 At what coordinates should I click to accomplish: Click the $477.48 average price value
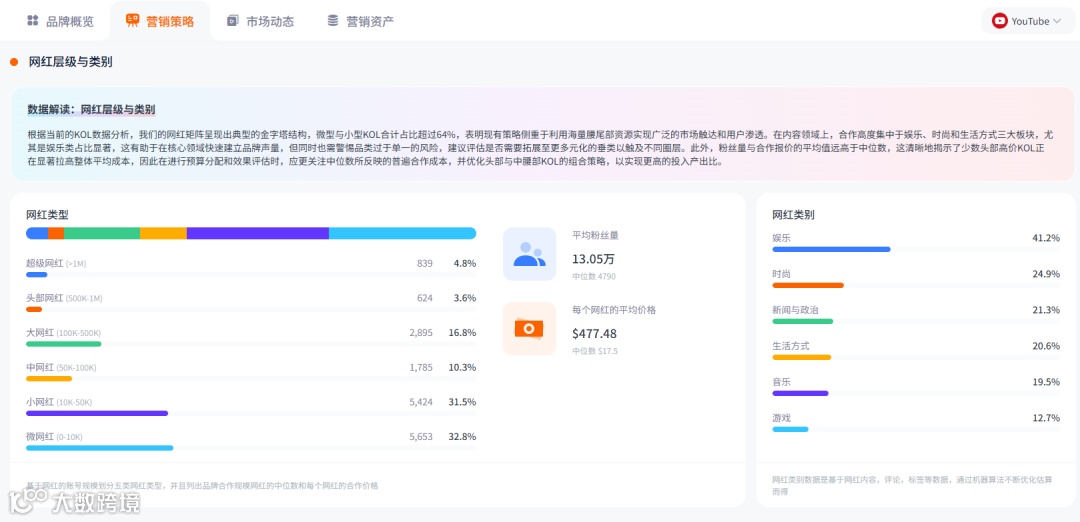coord(594,334)
